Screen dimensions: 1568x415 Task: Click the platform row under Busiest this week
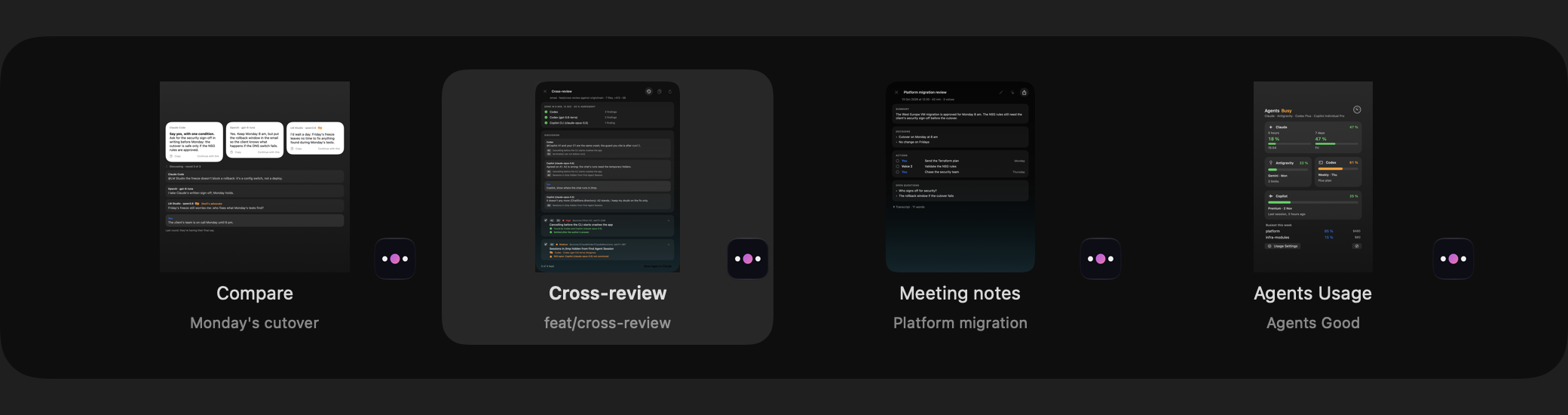click(1312, 231)
